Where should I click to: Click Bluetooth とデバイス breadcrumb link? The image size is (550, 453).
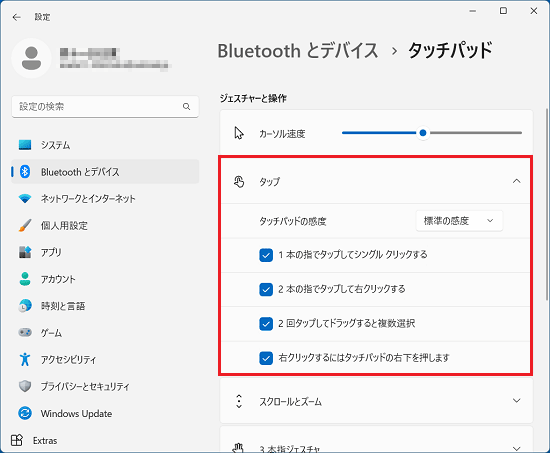coord(298,51)
